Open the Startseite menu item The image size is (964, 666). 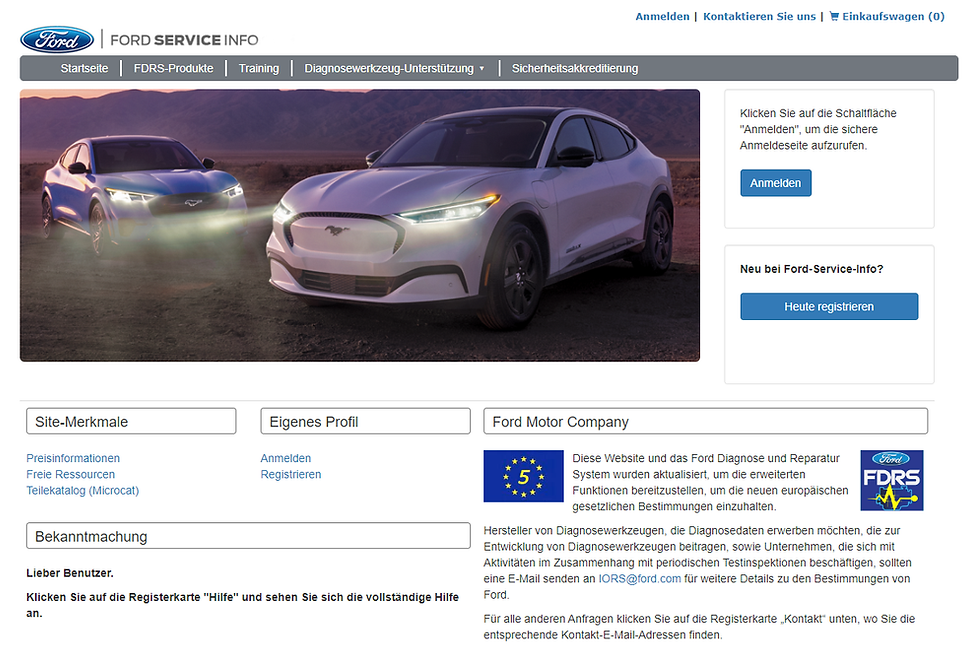click(x=84, y=68)
